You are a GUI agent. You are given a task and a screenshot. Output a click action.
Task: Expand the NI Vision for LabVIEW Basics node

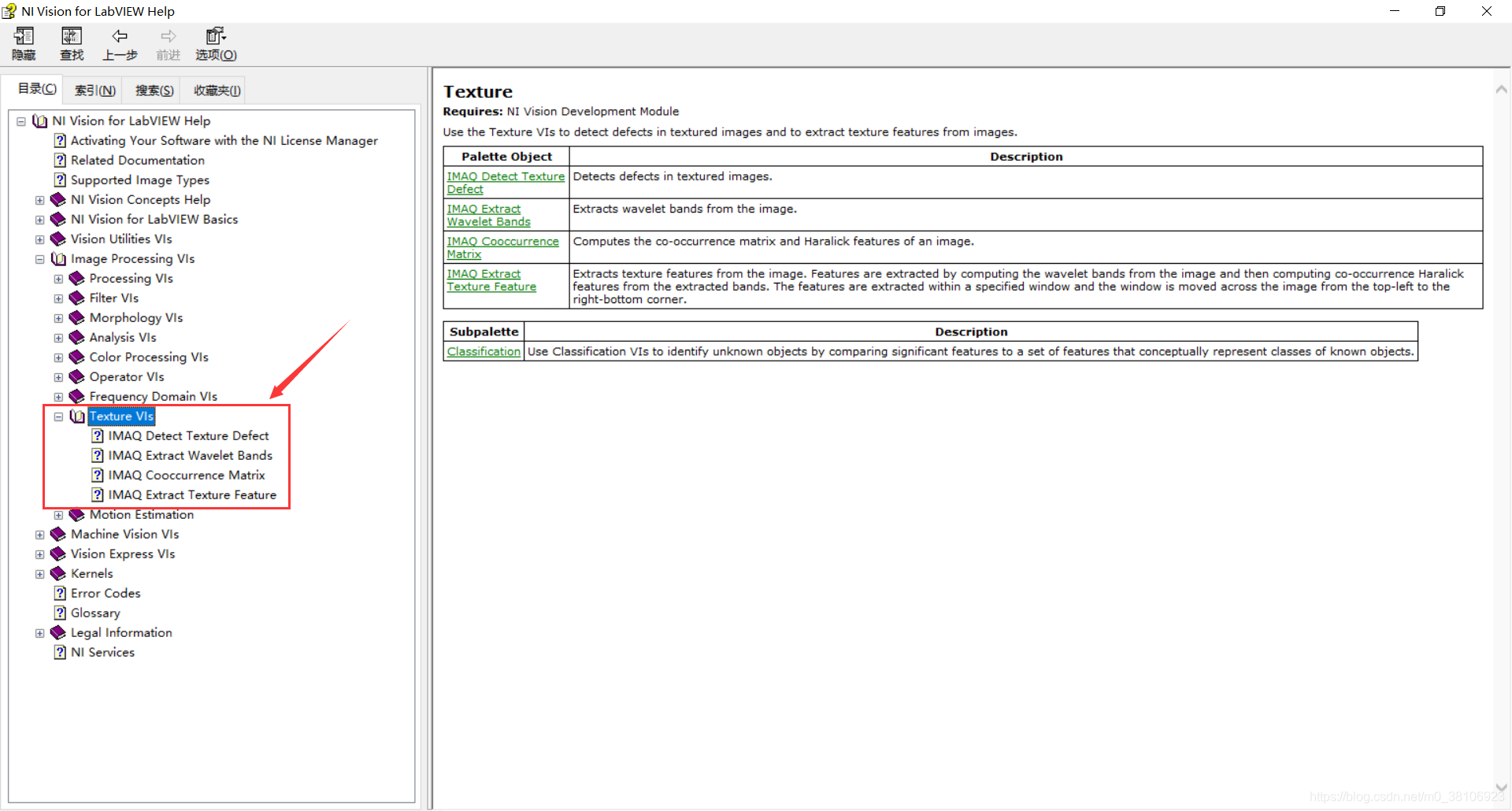coord(40,220)
